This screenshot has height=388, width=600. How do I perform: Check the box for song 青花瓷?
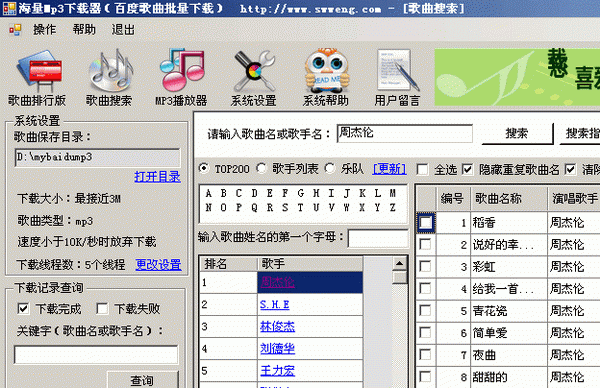tap(426, 310)
